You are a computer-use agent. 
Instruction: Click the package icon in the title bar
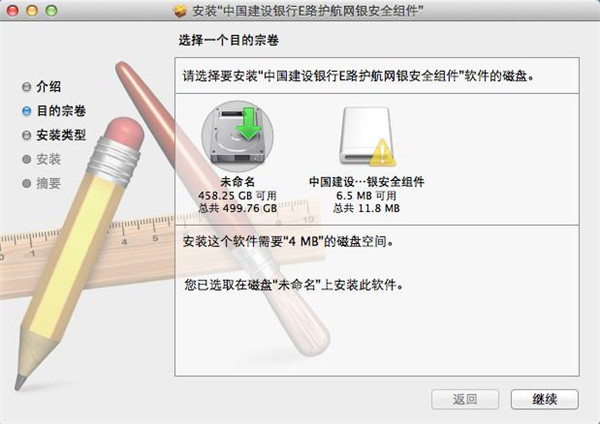tap(180, 11)
